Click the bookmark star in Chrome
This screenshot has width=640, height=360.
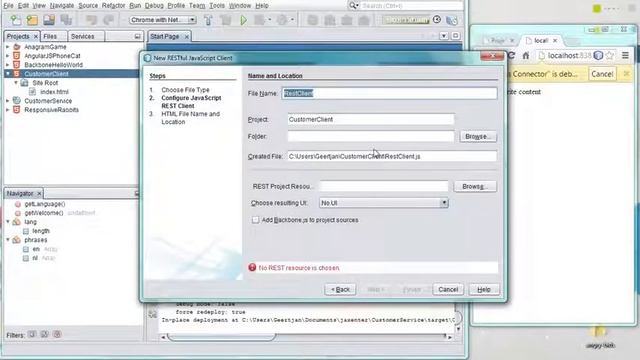click(610, 56)
